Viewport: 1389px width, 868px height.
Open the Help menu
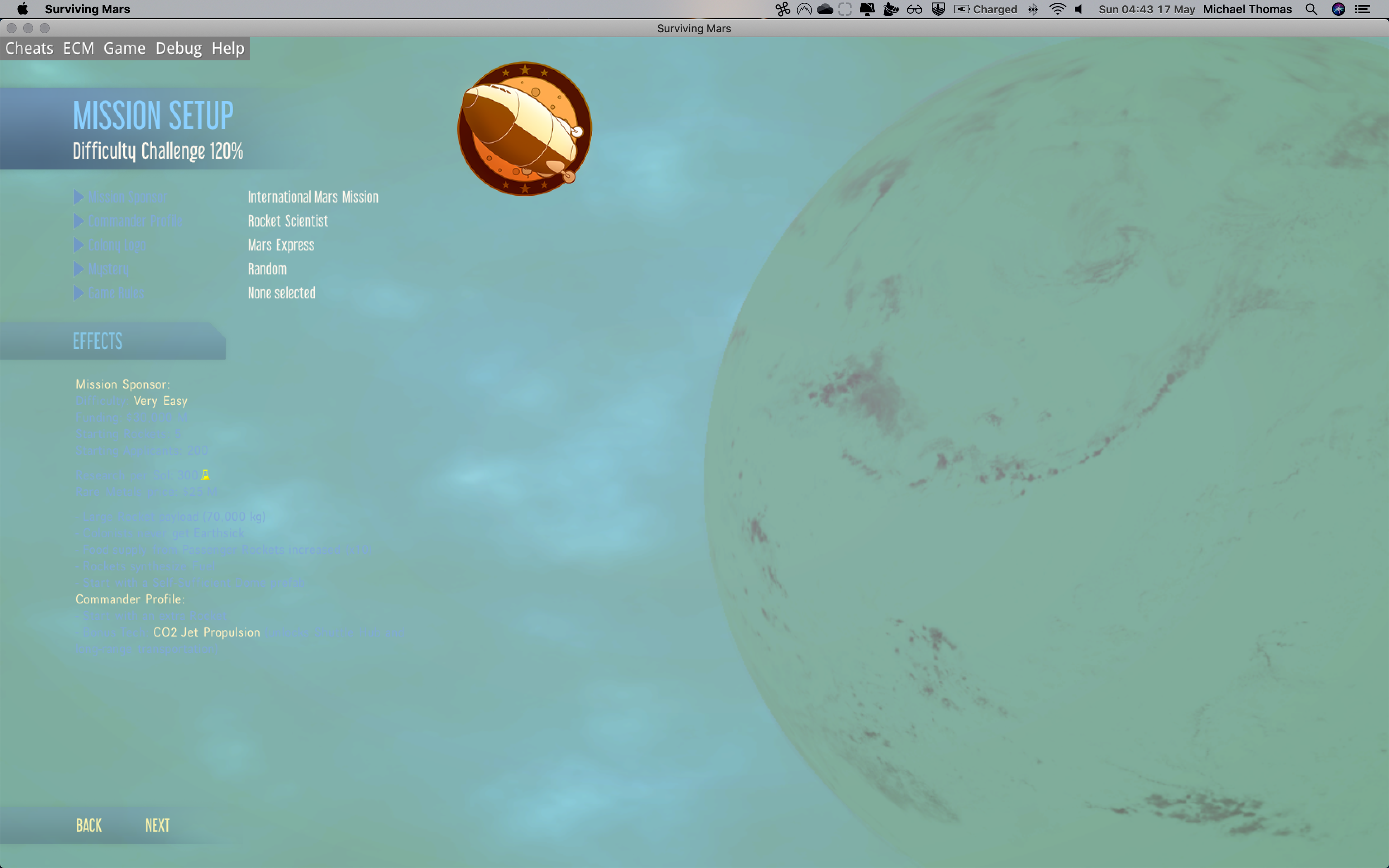coord(228,48)
